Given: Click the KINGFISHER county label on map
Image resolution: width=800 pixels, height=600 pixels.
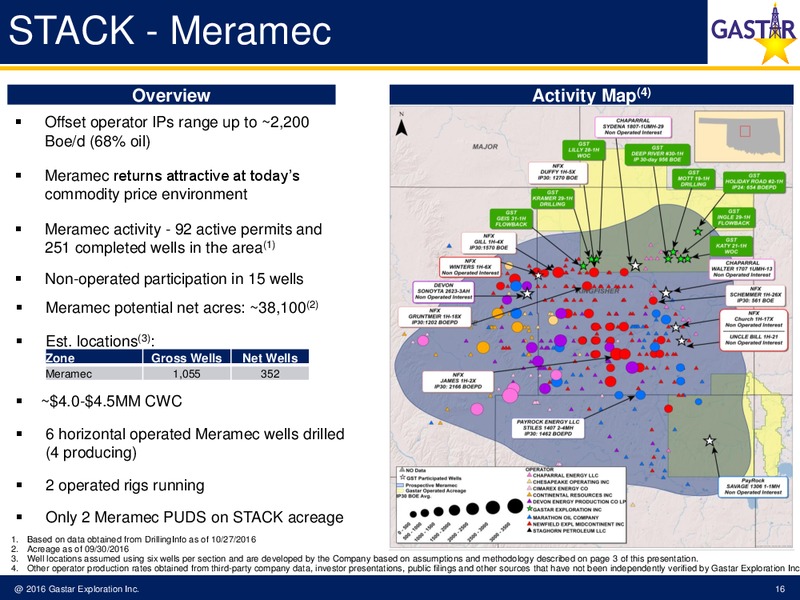Looking at the screenshot, I should click(598, 291).
